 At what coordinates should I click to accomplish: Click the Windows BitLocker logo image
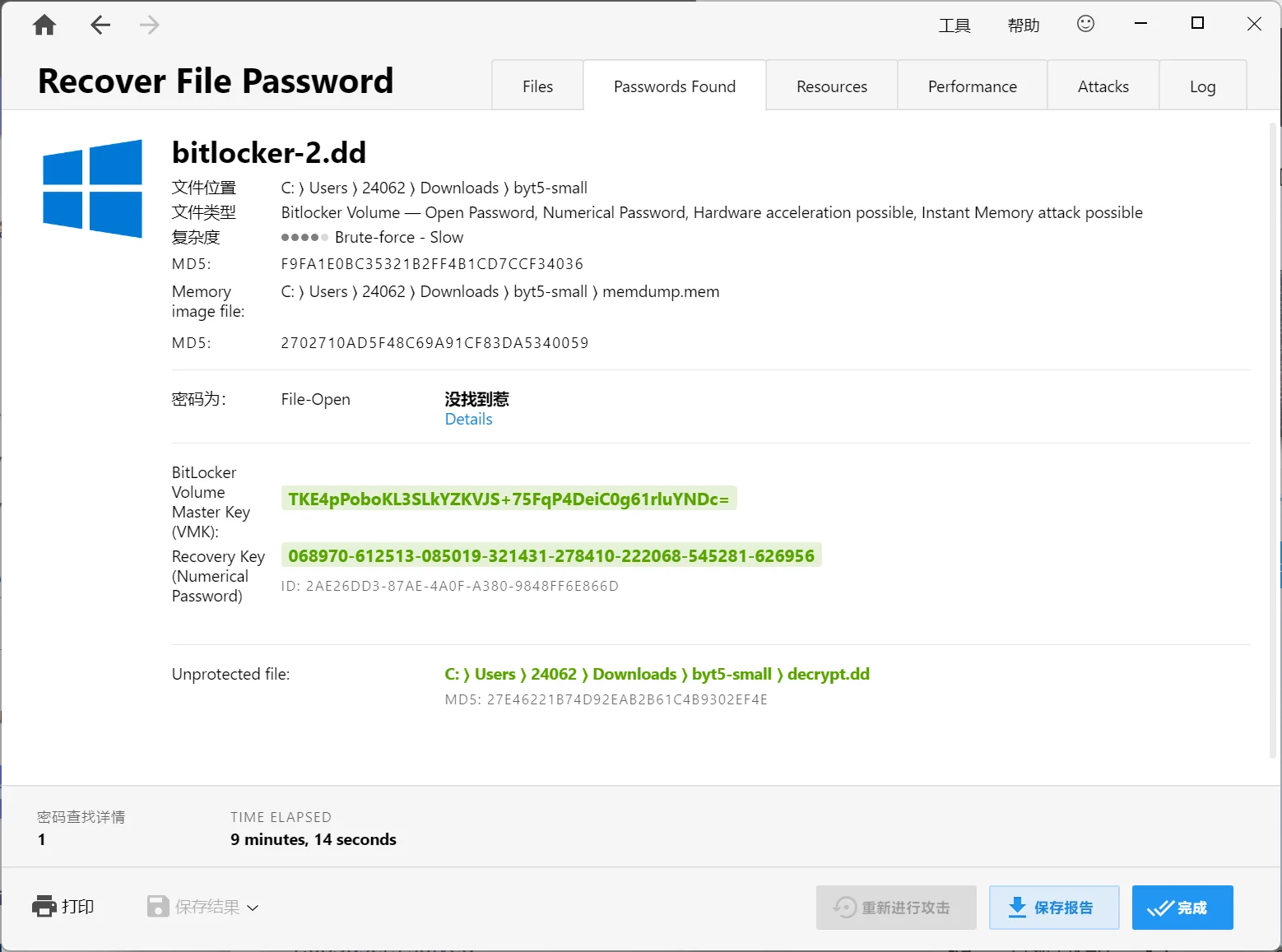(92, 188)
